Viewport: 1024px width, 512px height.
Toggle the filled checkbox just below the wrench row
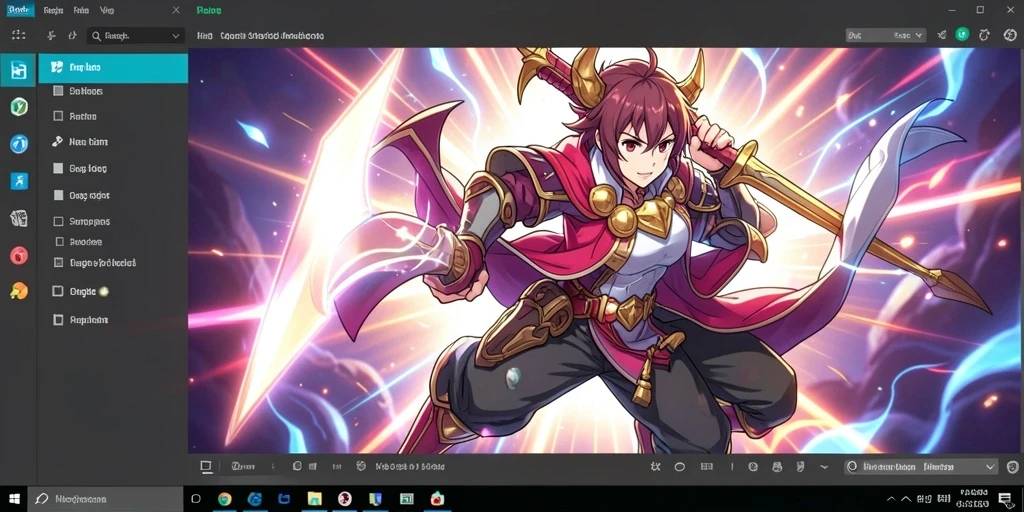[x=58, y=168]
